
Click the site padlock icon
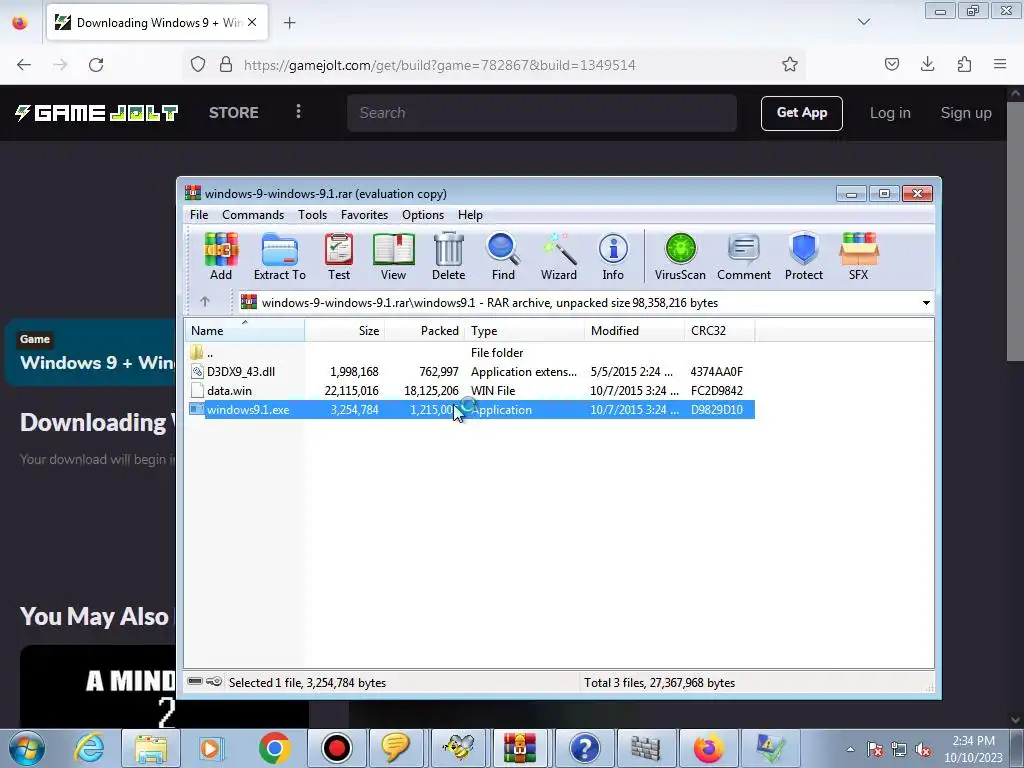[x=226, y=64]
